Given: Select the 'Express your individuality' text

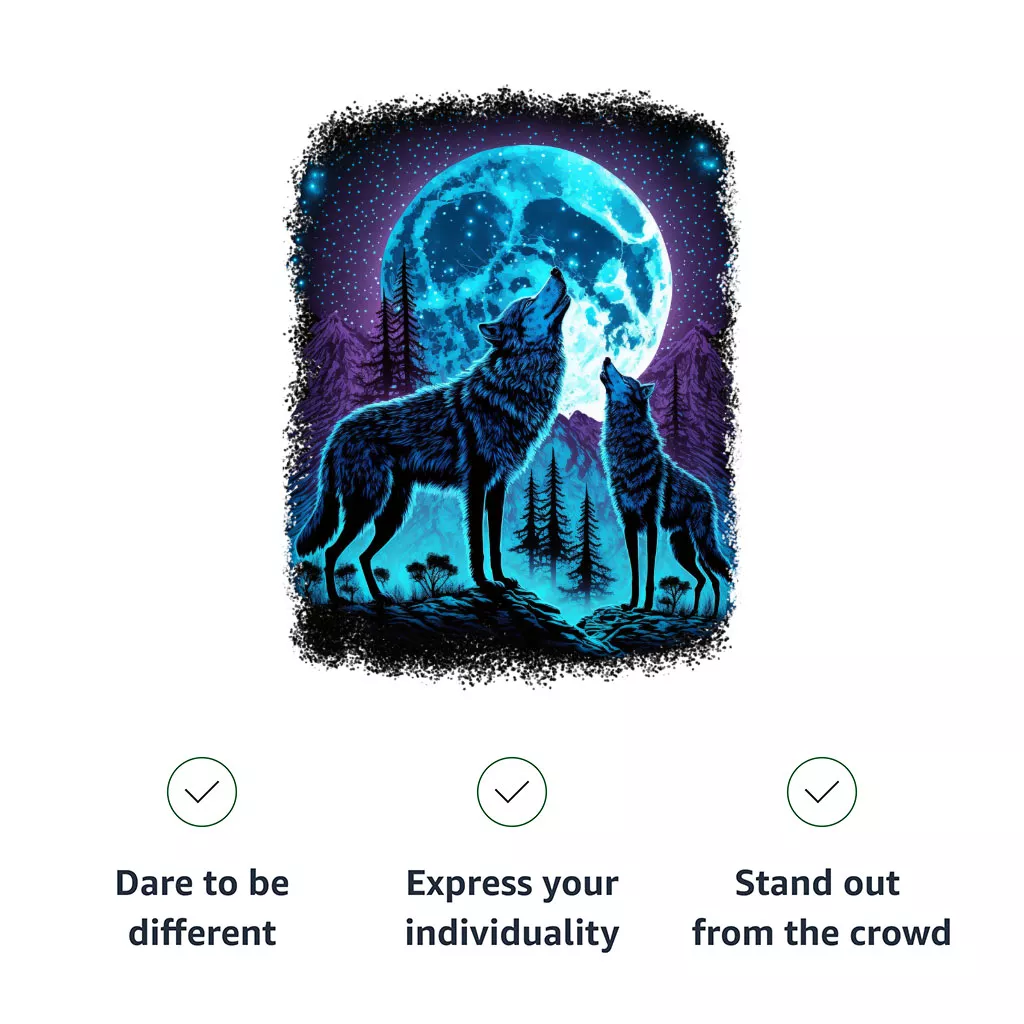Looking at the screenshot, I should coord(512,908).
